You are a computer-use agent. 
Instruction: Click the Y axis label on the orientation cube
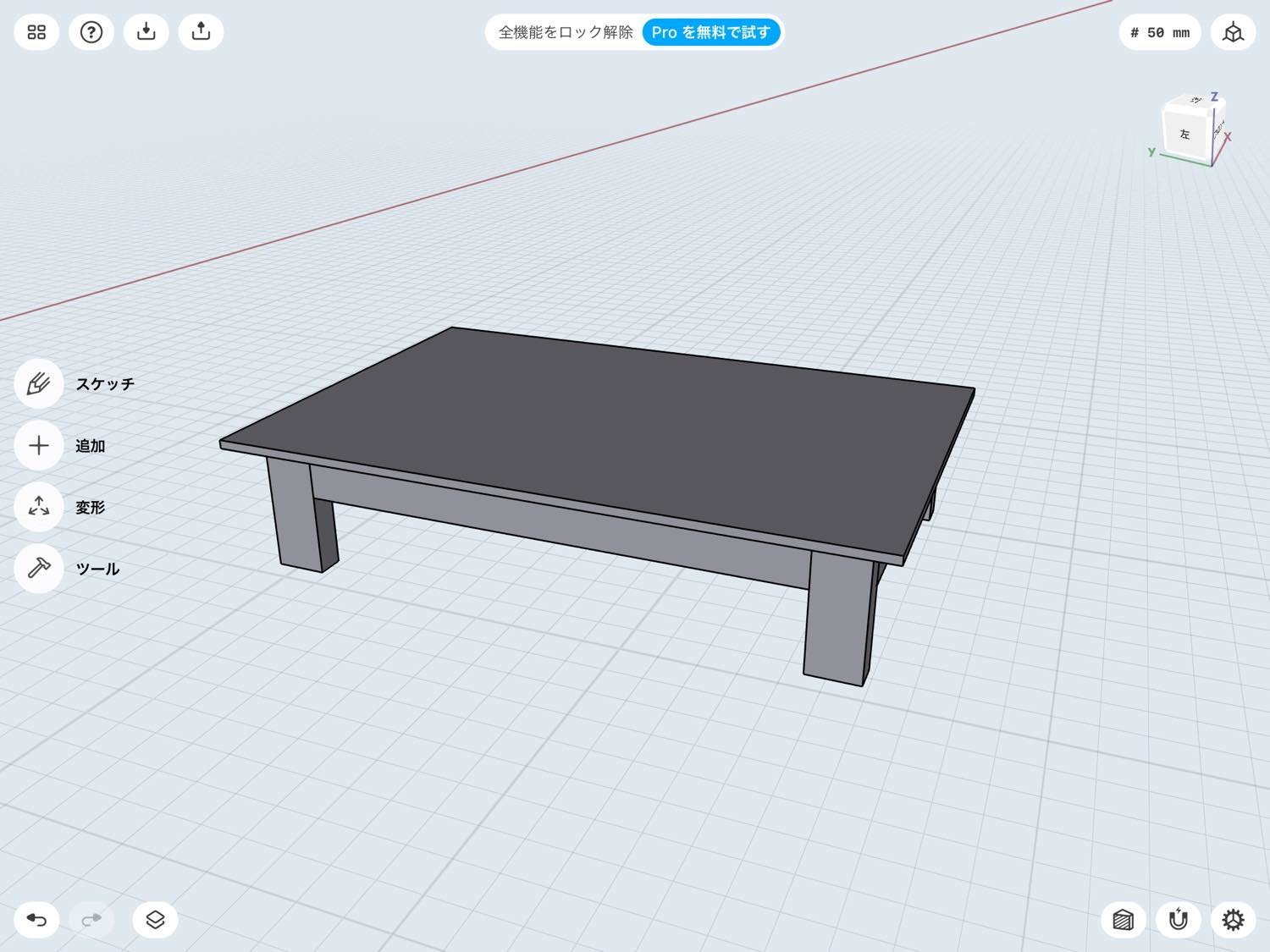1151,151
